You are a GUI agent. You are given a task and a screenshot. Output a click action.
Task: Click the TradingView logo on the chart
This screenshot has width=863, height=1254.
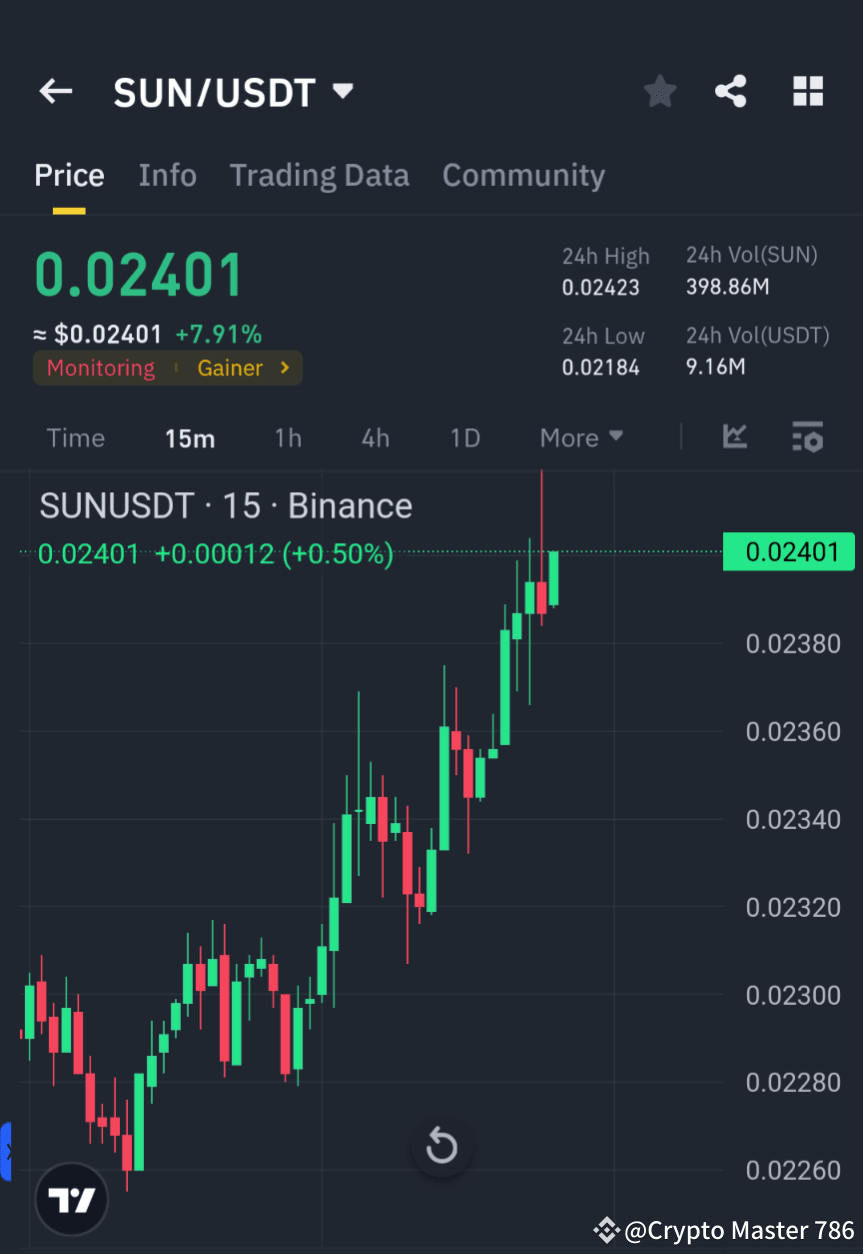[71, 1198]
